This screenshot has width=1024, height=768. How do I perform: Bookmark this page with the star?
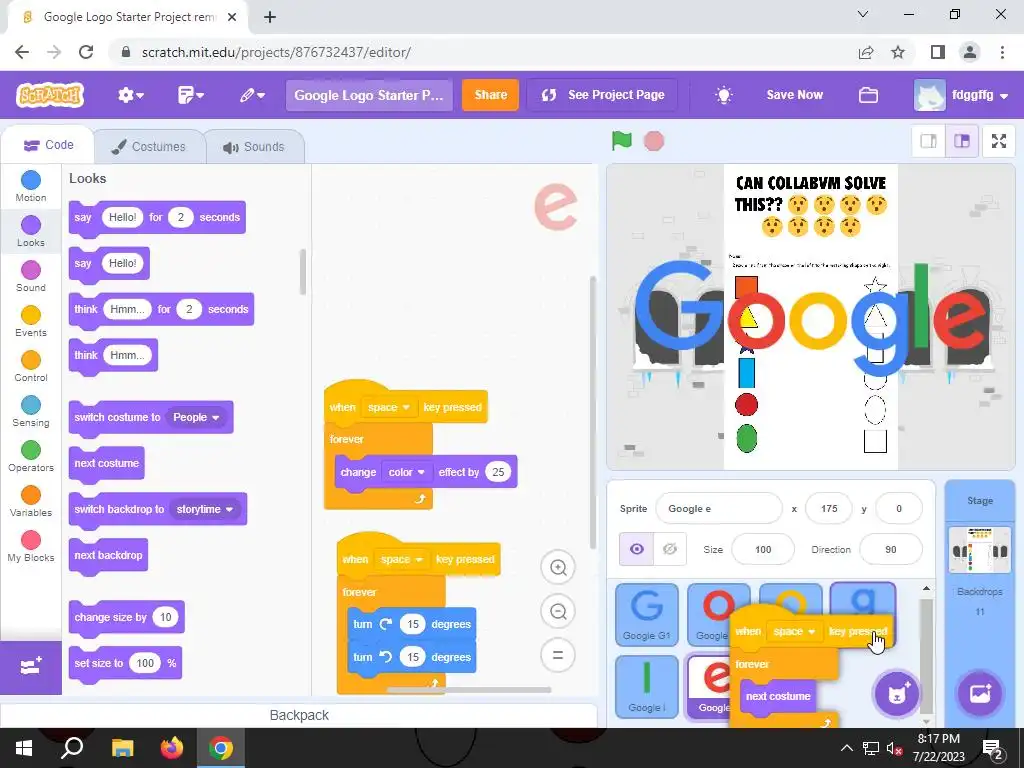[x=898, y=52]
